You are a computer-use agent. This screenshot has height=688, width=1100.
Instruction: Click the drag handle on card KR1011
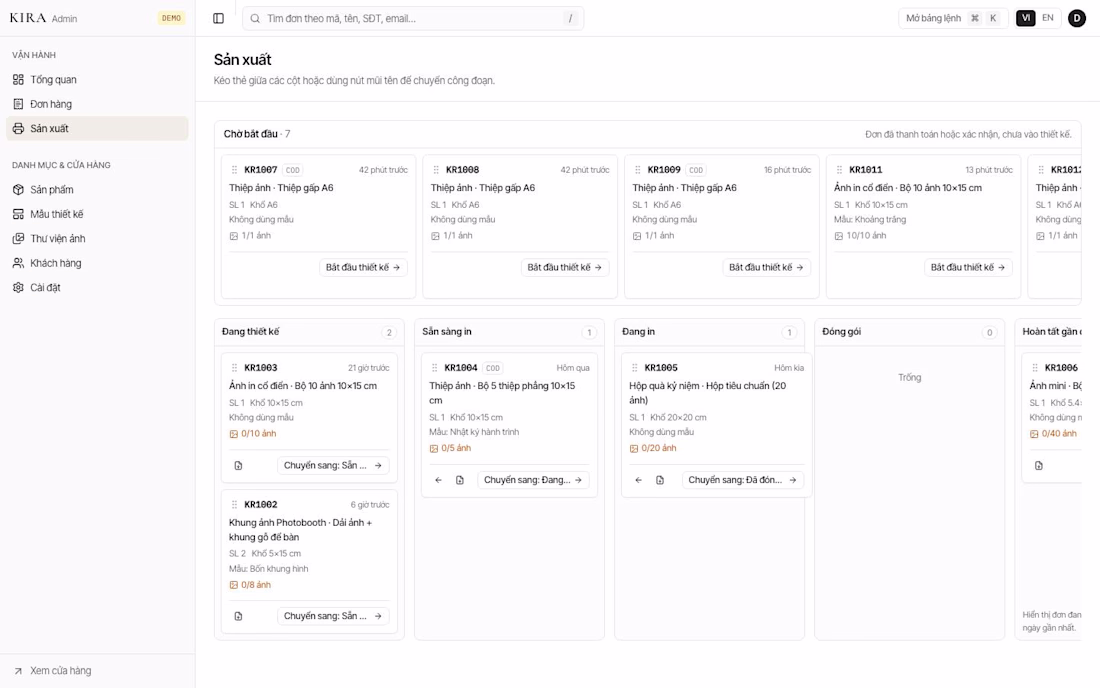point(839,170)
